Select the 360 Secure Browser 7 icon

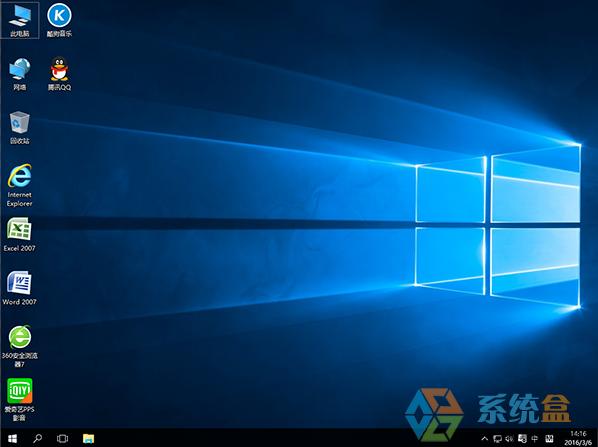[19, 346]
